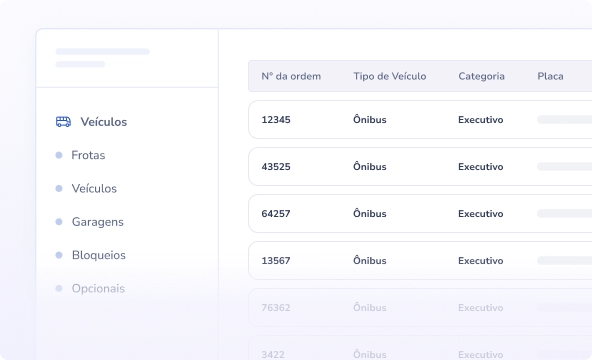Select order number 76362
This screenshot has width=592, height=360.
click(x=276, y=308)
